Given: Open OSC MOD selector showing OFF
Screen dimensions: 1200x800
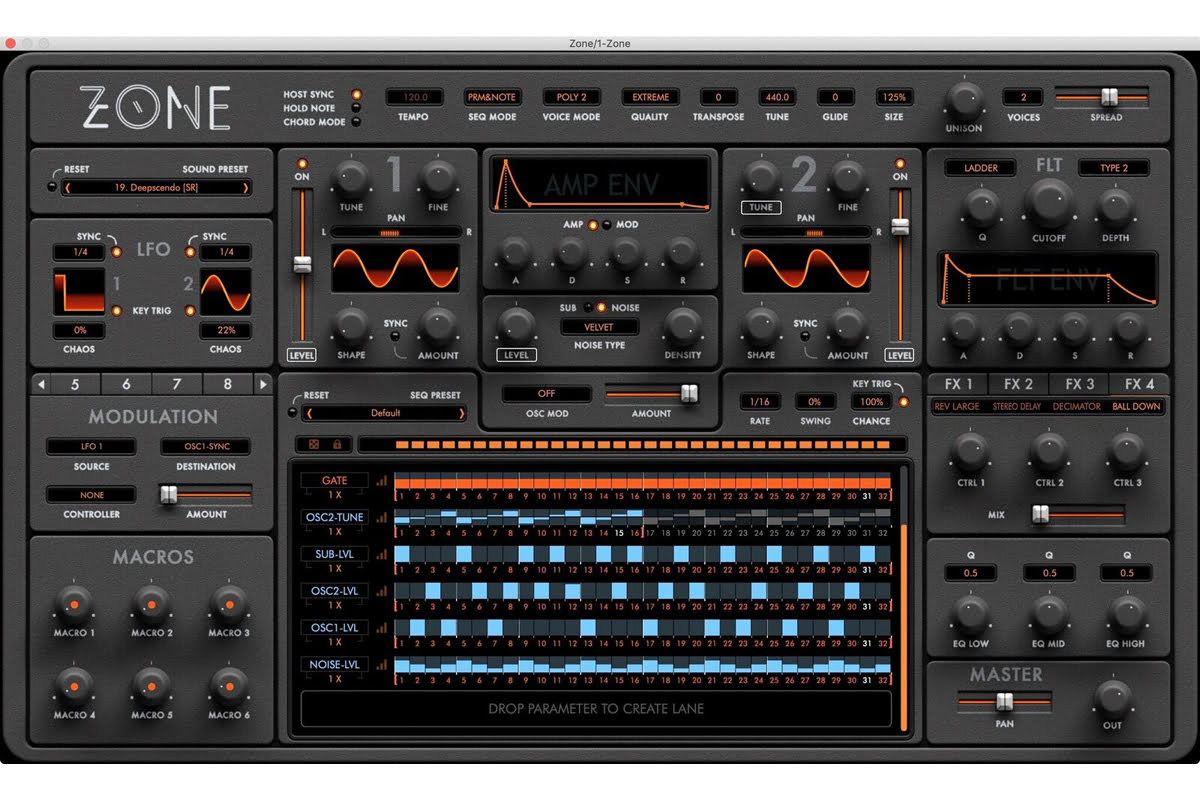Looking at the screenshot, I should click(x=547, y=394).
